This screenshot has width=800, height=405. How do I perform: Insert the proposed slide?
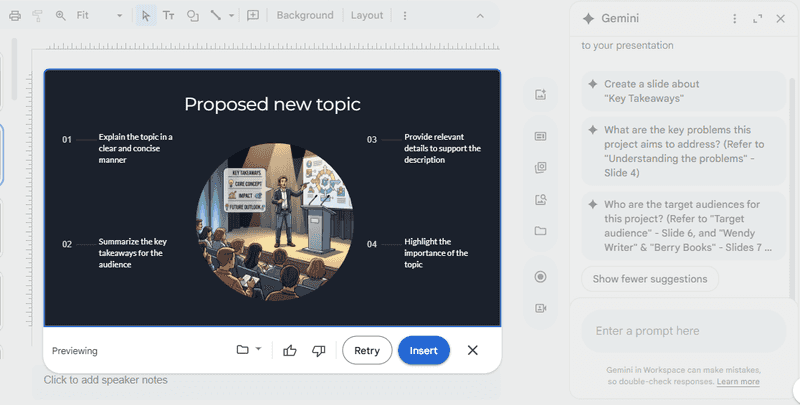[424, 351]
